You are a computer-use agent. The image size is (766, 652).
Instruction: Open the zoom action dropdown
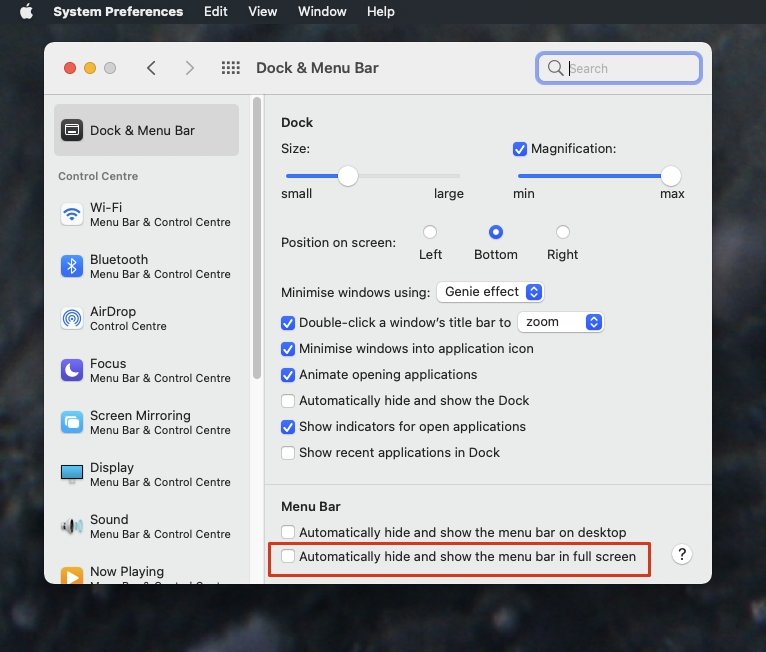coord(561,322)
